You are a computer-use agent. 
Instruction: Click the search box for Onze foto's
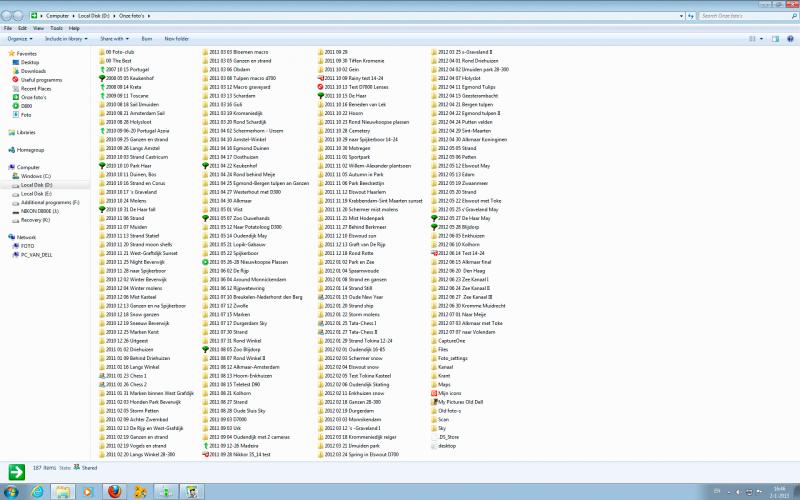click(744, 16)
